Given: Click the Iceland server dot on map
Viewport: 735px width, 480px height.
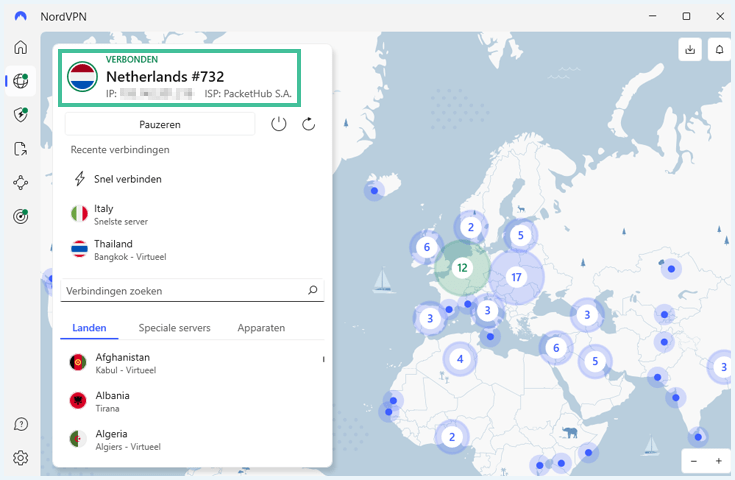Looking at the screenshot, I should click(x=374, y=191).
